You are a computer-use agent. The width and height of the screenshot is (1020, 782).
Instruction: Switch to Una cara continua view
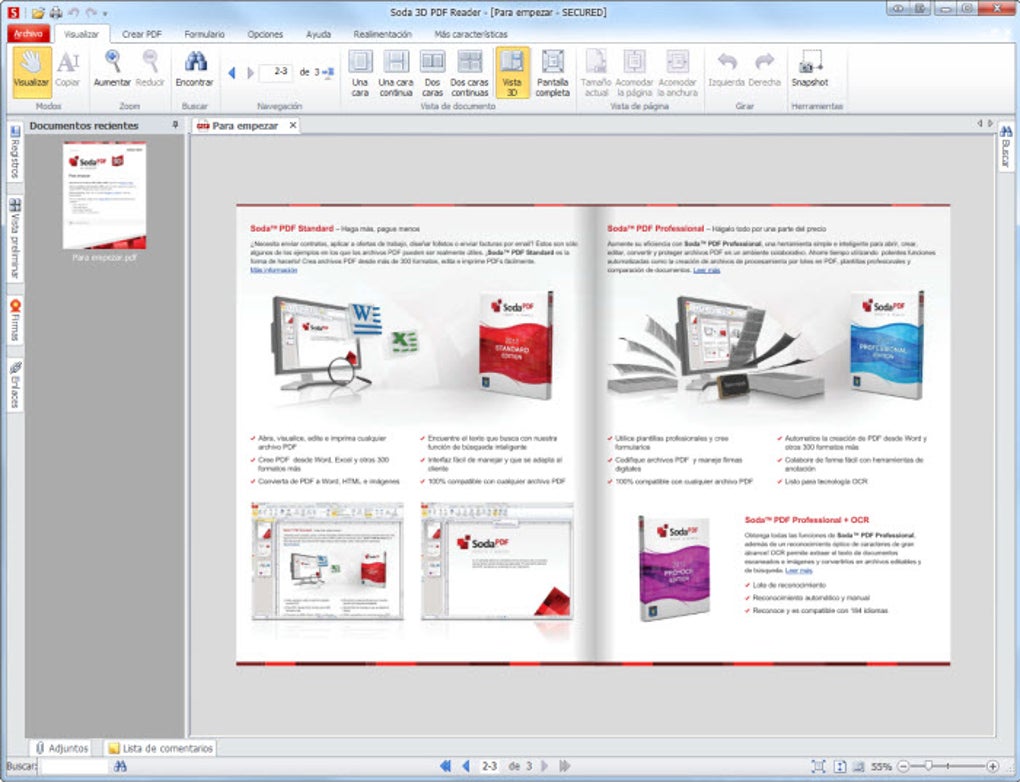coord(396,73)
